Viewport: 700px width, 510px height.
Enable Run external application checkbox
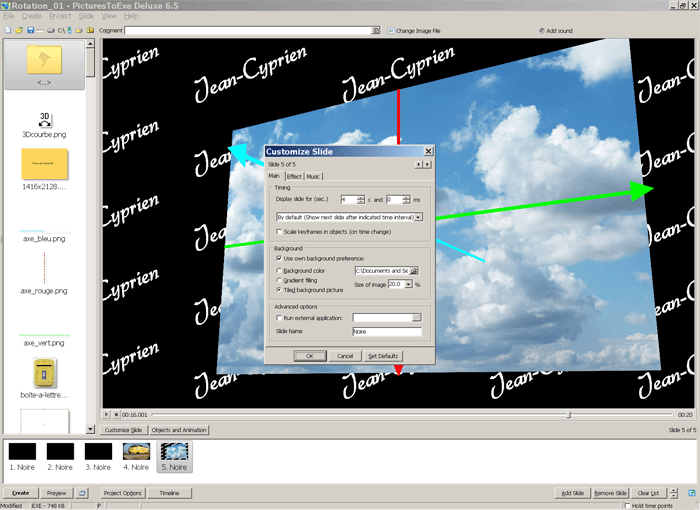coord(279,318)
